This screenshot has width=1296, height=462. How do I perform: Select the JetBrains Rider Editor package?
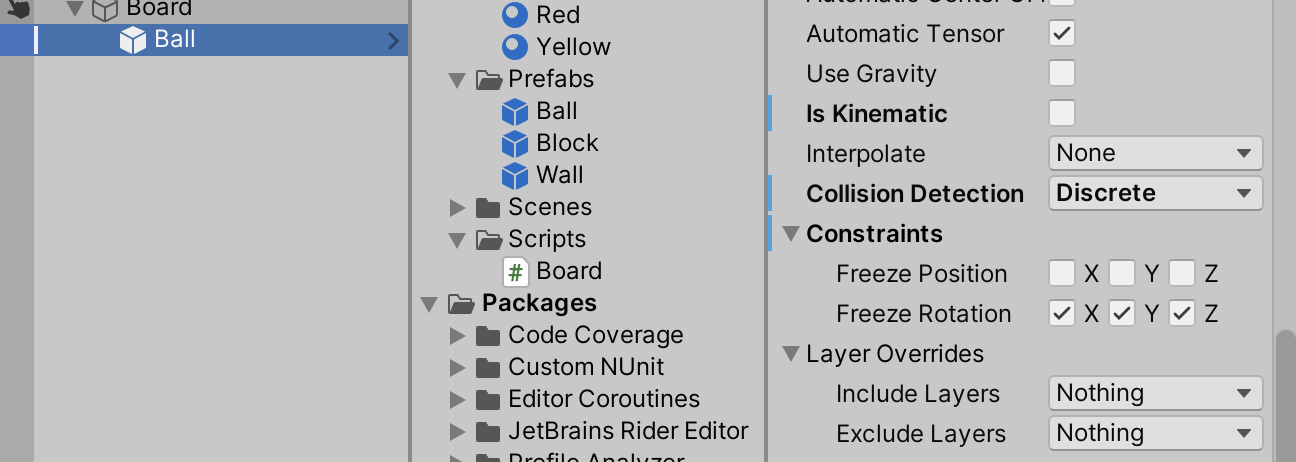[x=628, y=431]
